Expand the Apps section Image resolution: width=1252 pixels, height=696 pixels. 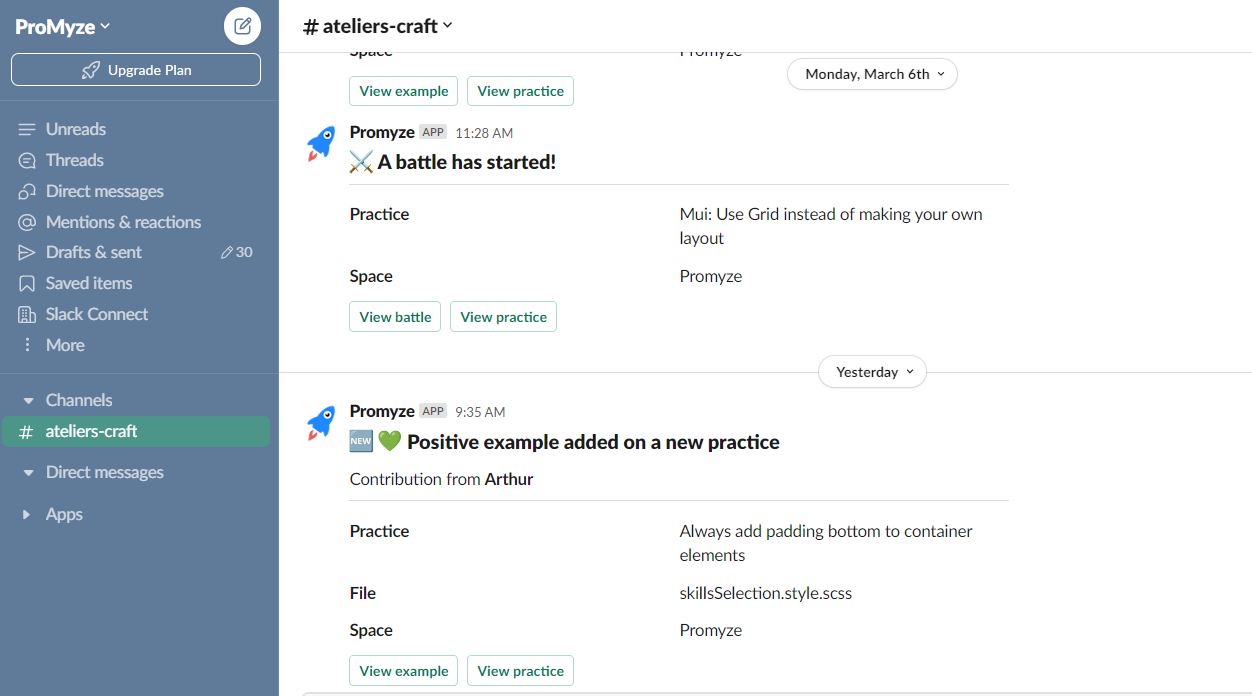click(x=27, y=514)
